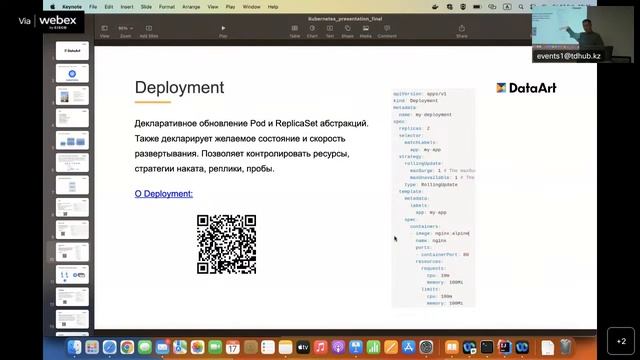
Task: Open Music from the Dock
Action: click(x=320, y=347)
